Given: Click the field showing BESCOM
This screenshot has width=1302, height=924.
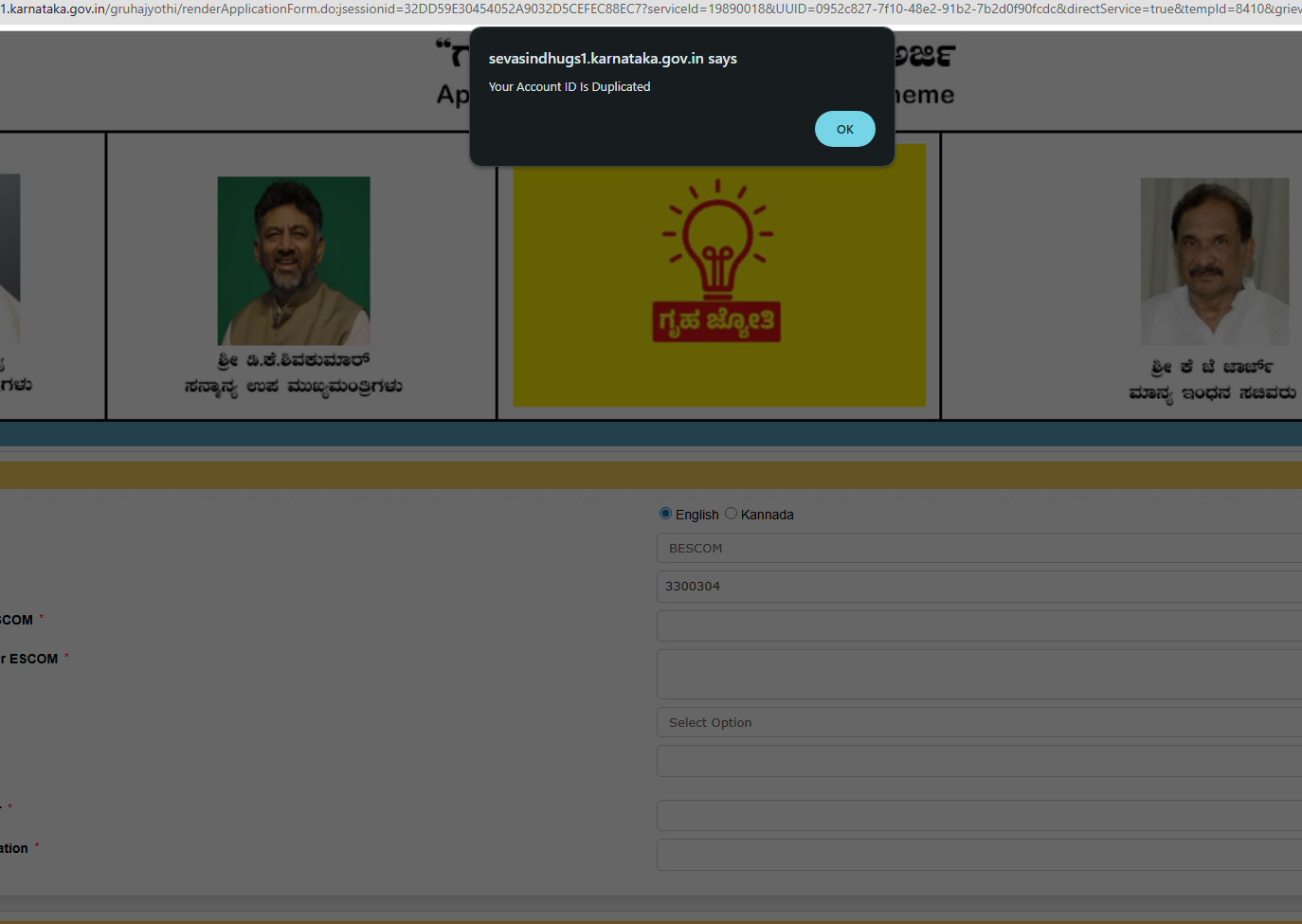Looking at the screenshot, I should coord(979,548).
